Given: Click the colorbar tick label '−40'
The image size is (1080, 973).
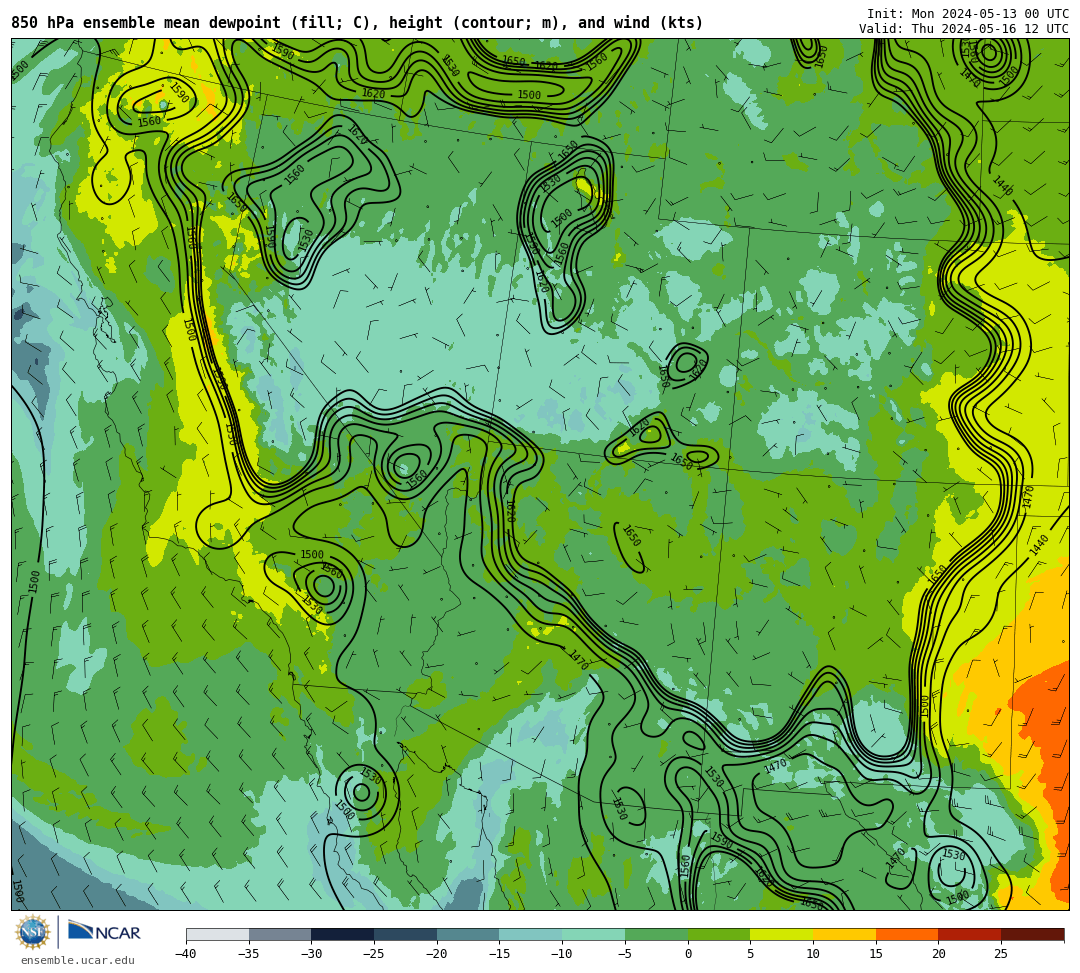Looking at the screenshot, I should click(x=186, y=954).
